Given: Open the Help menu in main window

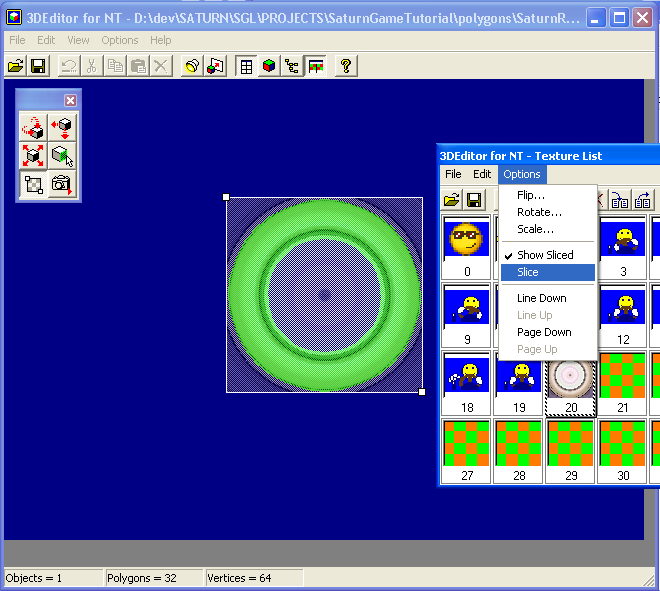Looking at the screenshot, I should 160,40.
